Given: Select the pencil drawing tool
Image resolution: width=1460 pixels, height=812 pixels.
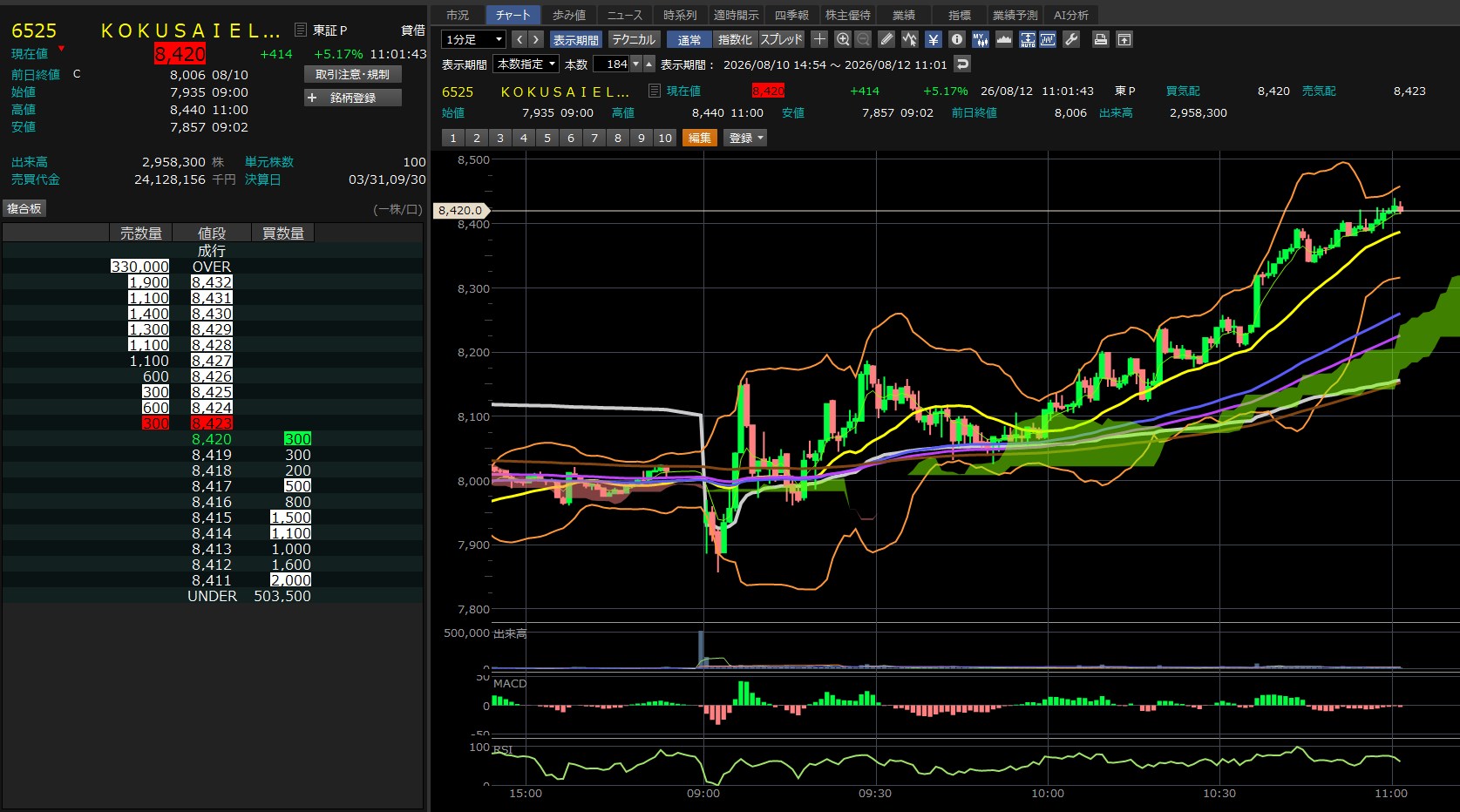Looking at the screenshot, I should click(x=886, y=39).
